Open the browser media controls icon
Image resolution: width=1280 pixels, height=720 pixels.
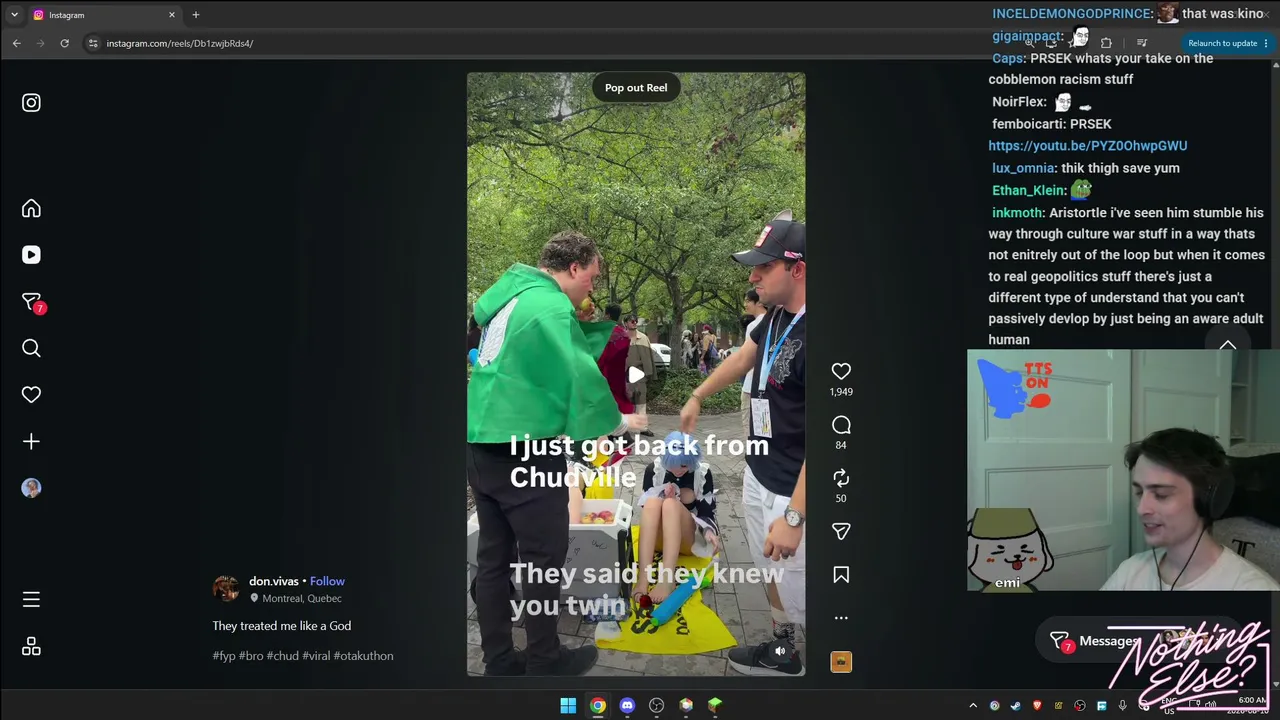click(x=1142, y=43)
